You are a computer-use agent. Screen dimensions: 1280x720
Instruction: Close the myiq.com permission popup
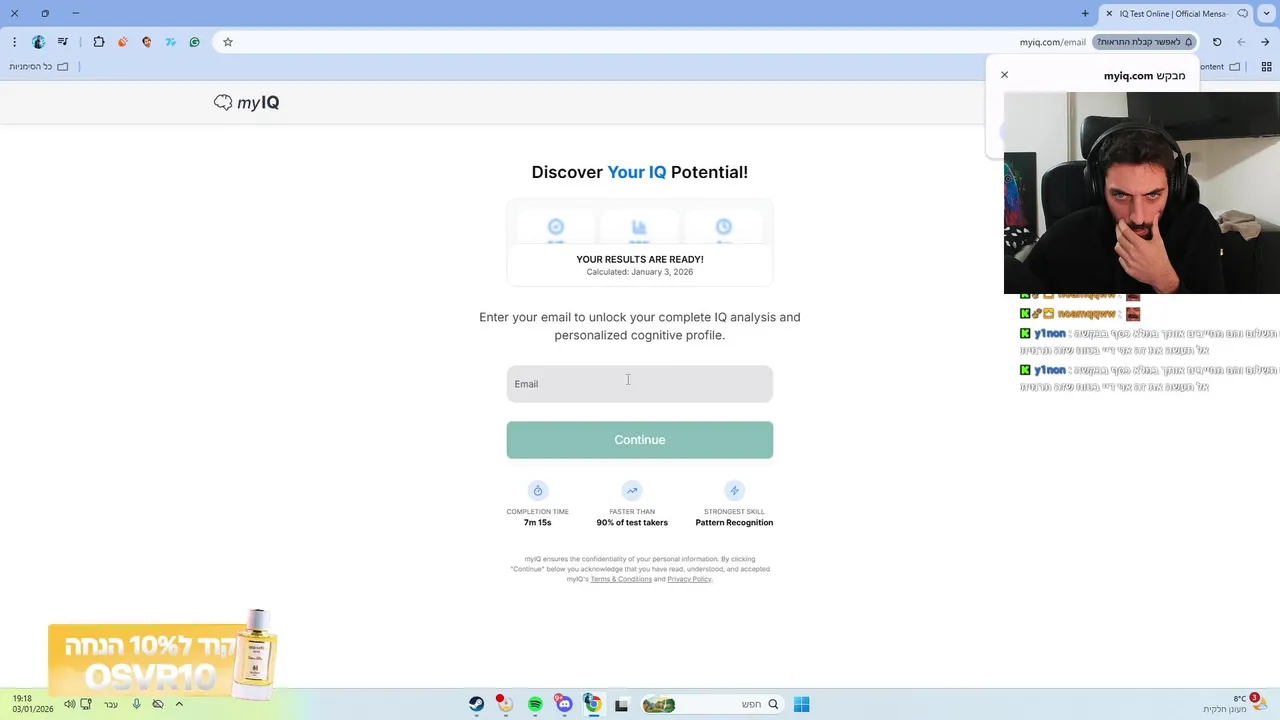1005,75
